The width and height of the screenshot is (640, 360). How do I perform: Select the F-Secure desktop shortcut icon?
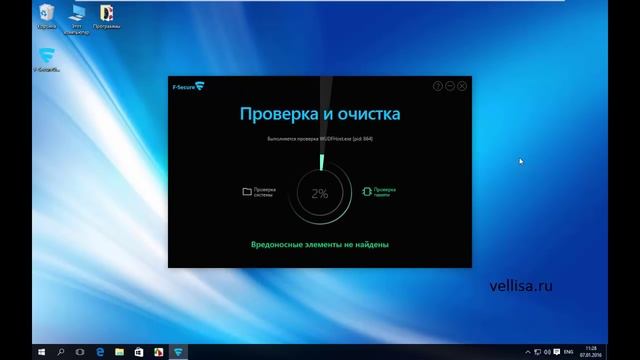47,60
